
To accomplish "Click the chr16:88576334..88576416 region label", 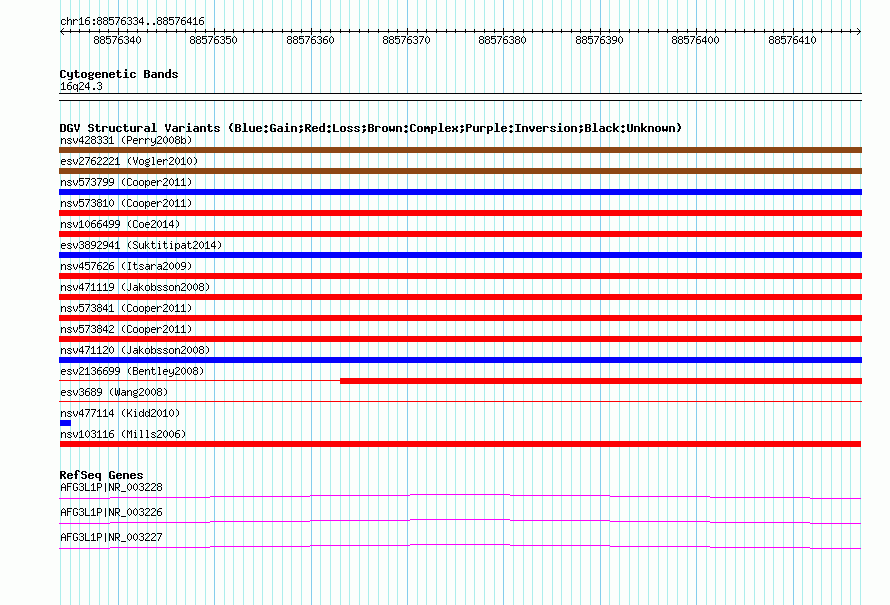I will click(x=132, y=21).
